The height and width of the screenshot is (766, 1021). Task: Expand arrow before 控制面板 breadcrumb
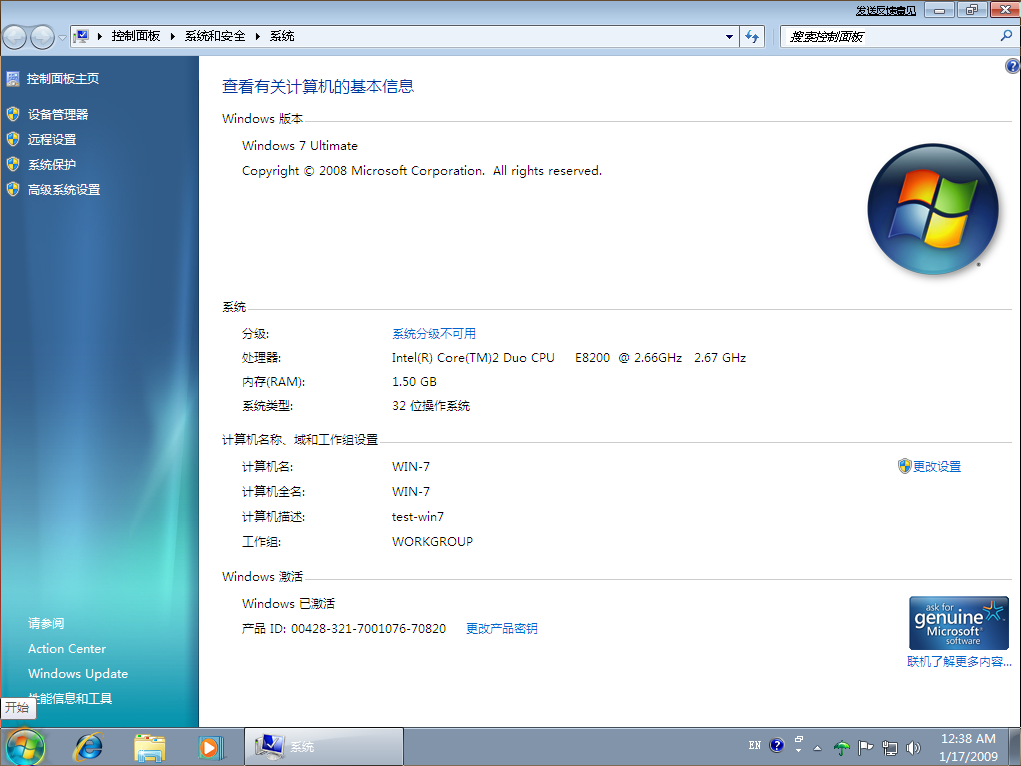100,36
